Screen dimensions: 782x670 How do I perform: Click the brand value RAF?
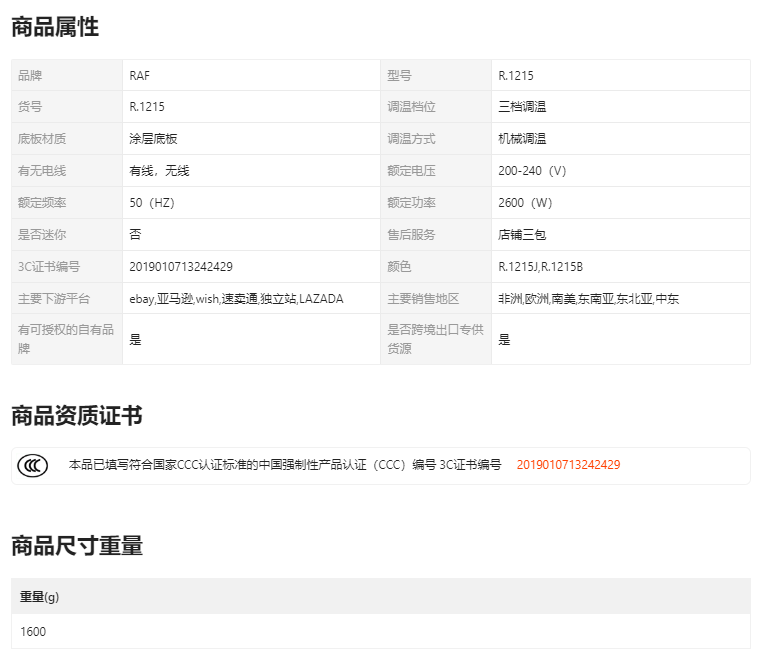tap(140, 76)
